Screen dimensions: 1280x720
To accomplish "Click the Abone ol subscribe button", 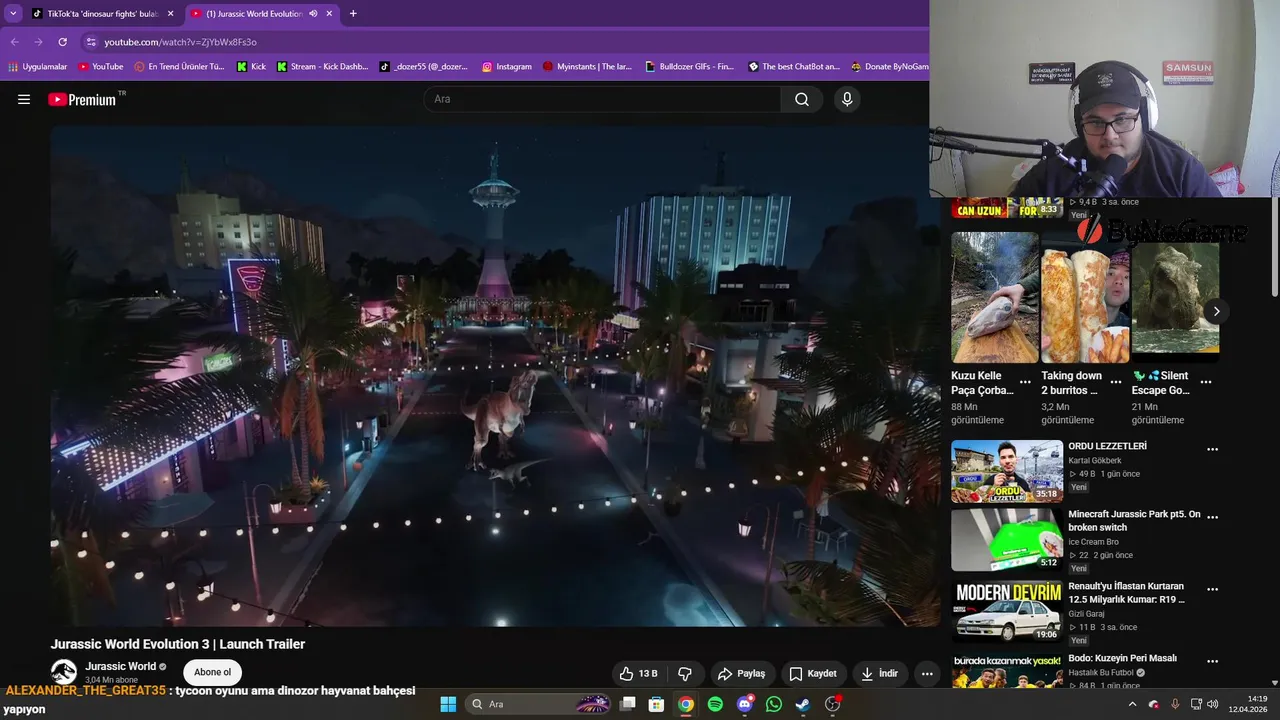I will 212,672.
